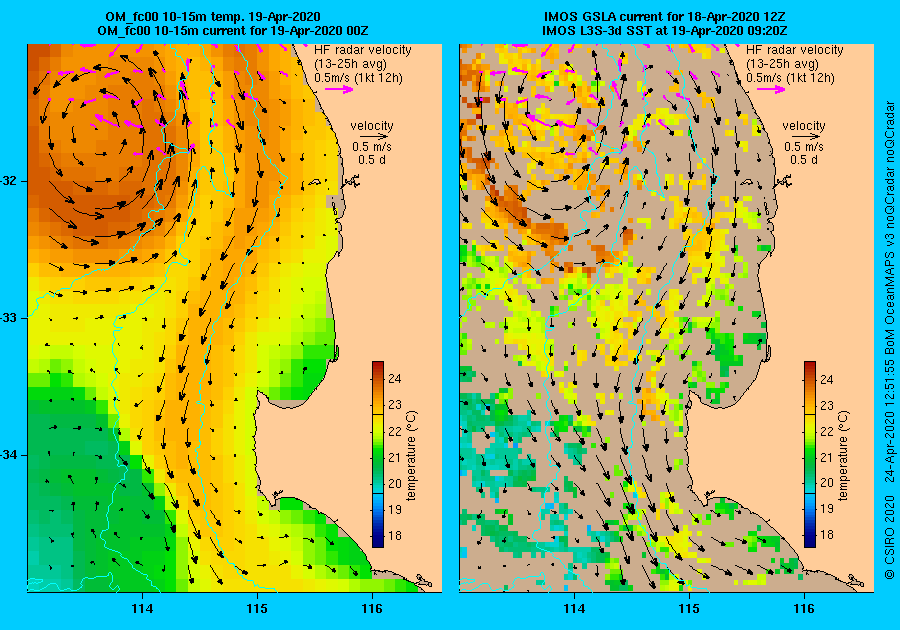The height and width of the screenshot is (630, 900).
Task: Click colorbar tick '19' in IMOS map
Action: coord(827,509)
